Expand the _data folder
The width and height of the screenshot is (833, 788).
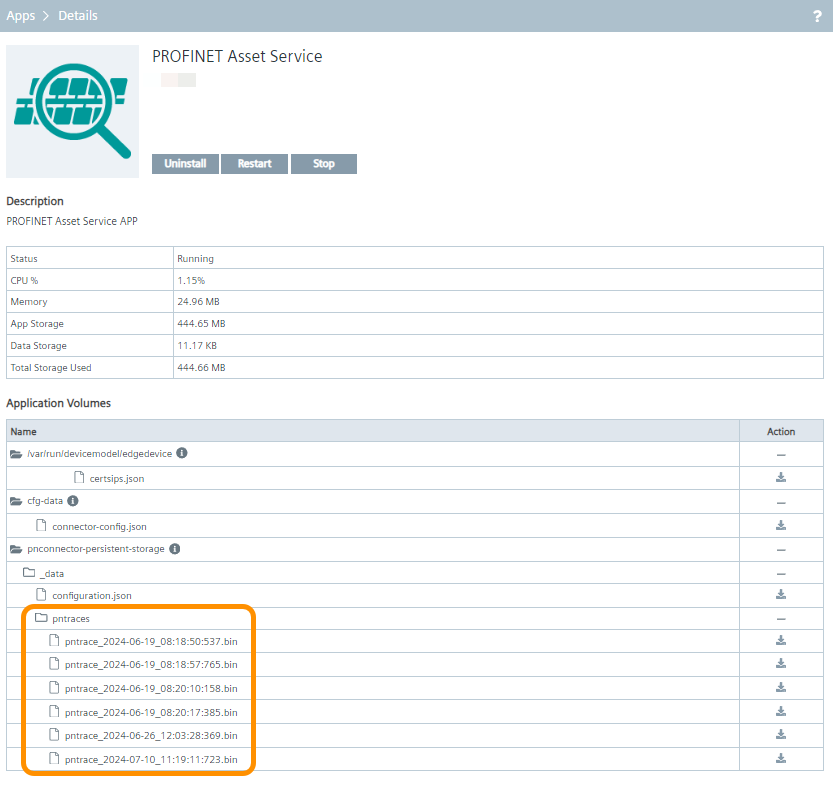29,573
